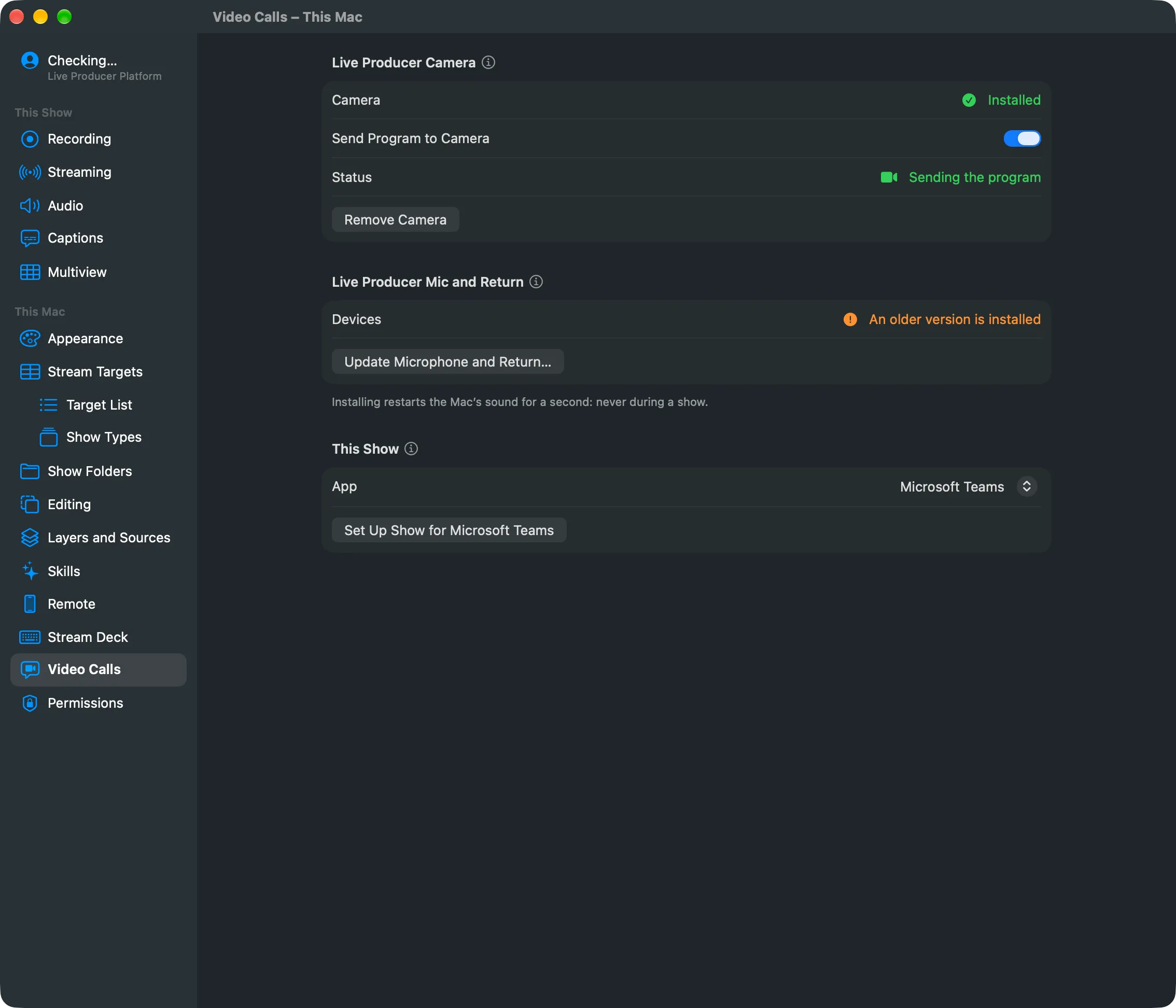Select Stream Deck text in the sidebar
This screenshot has height=1008, width=1176.
point(88,637)
